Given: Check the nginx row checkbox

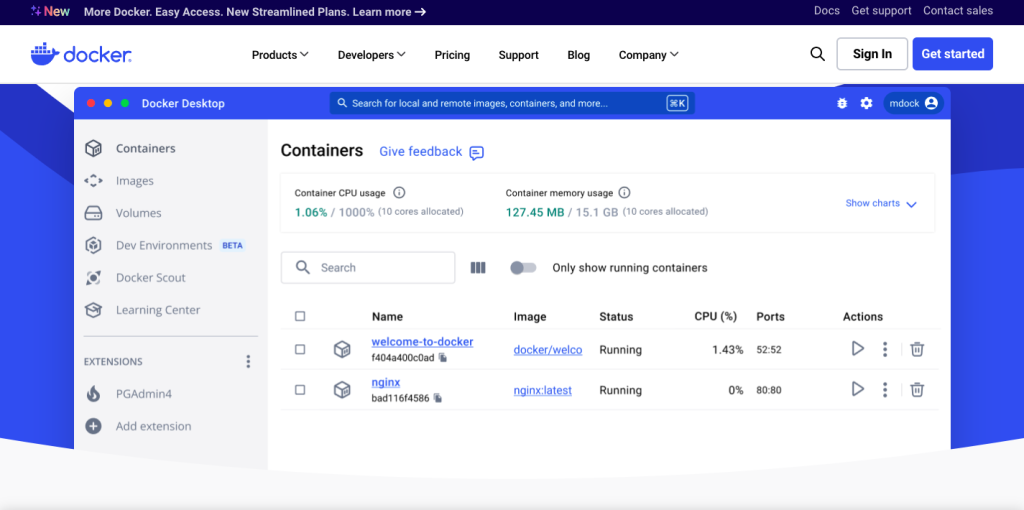Looking at the screenshot, I should tap(300, 390).
